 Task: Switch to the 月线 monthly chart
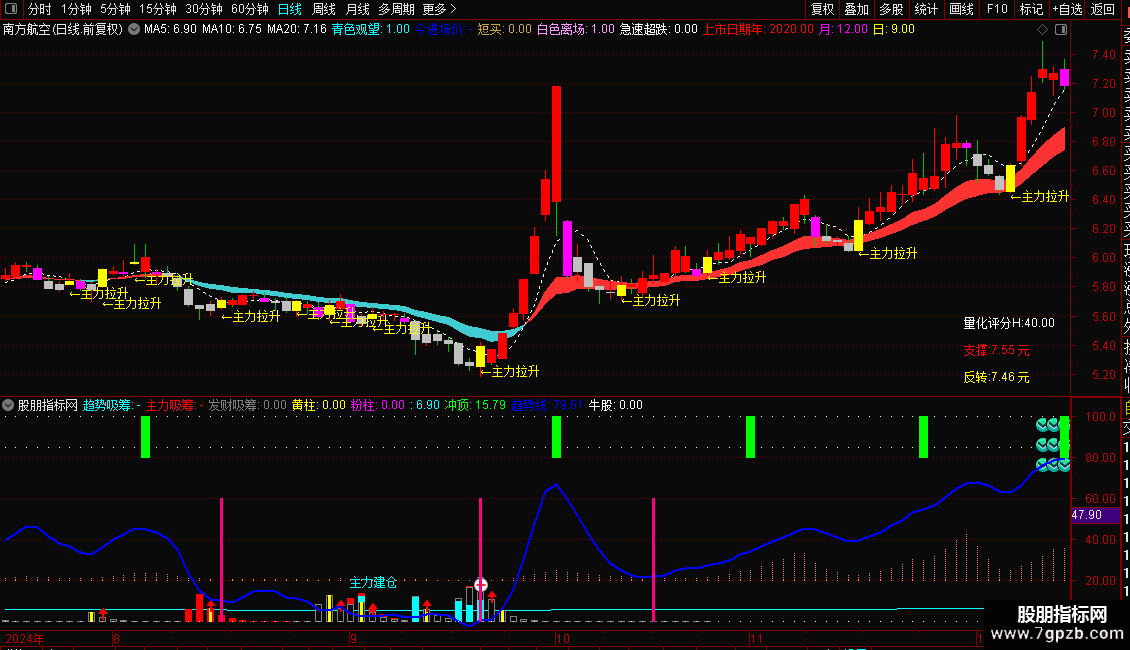(x=357, y=9)
